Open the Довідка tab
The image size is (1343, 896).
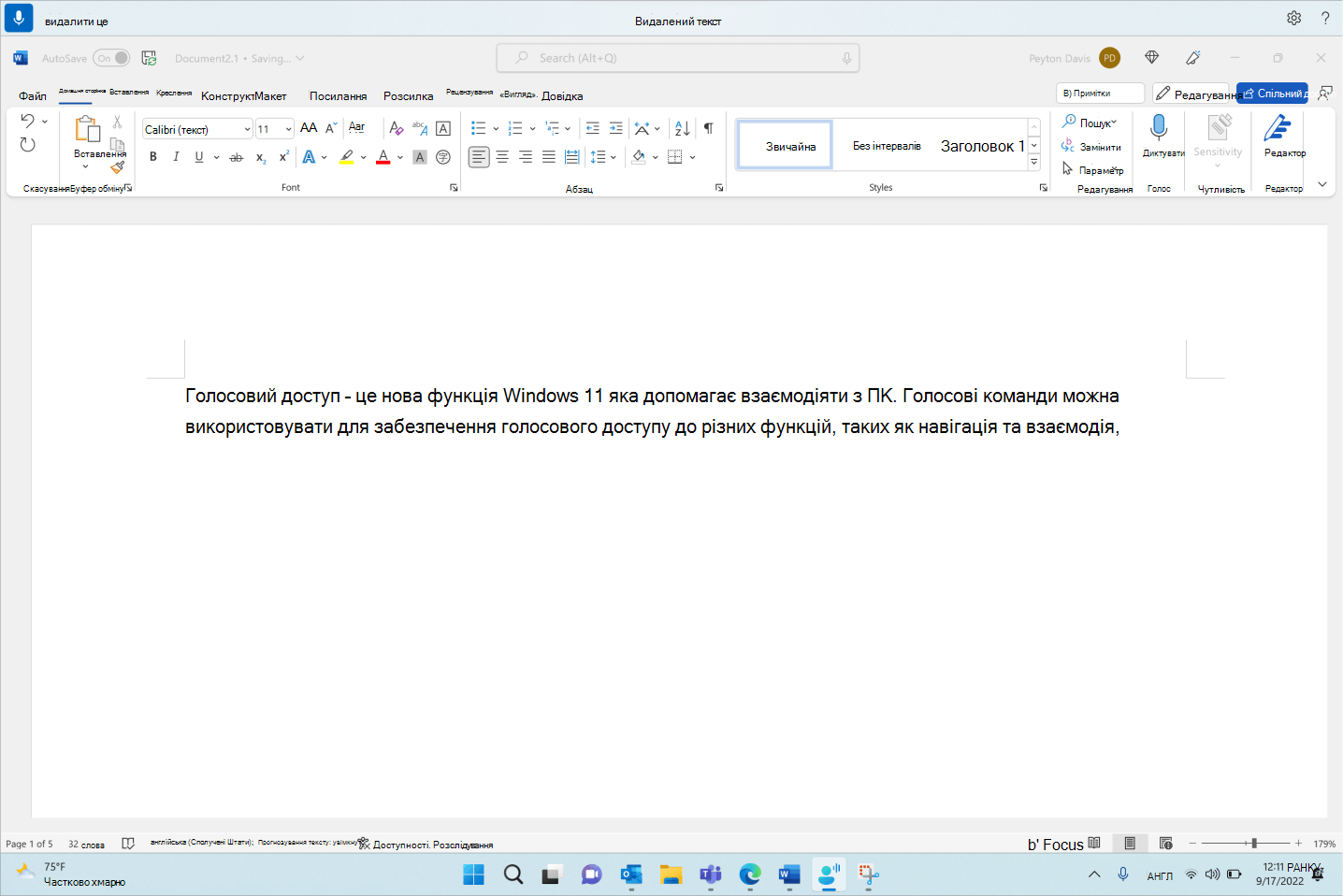pos(562,95)
